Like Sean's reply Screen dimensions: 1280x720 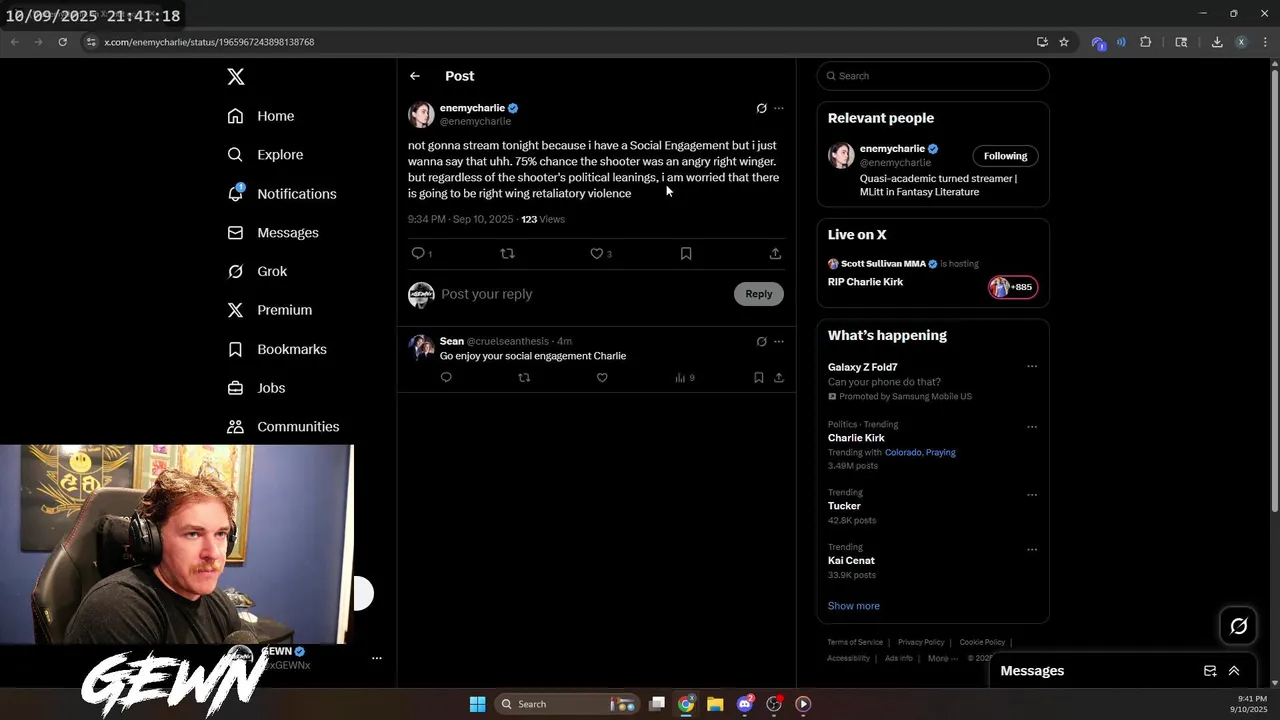pyautogui.click(x=602, y=378)
